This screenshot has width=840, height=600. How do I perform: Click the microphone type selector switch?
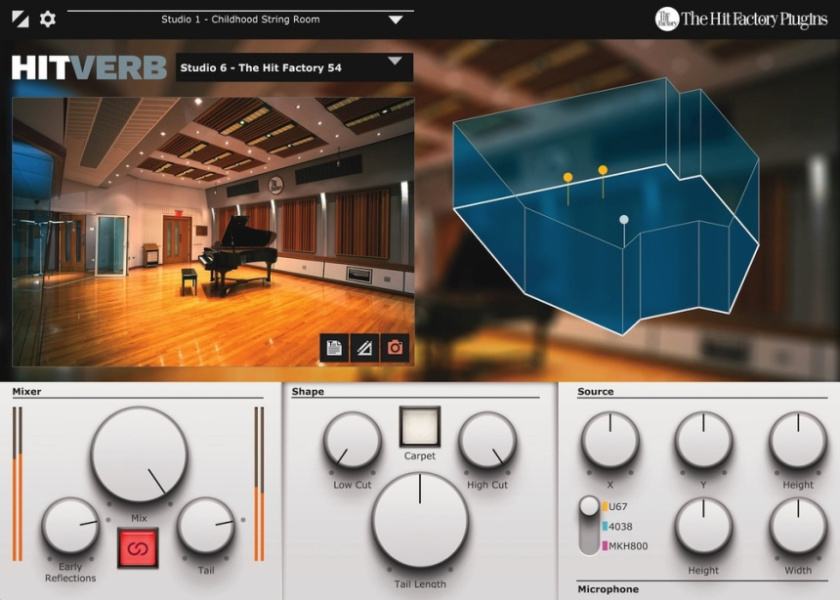point(589,526)
